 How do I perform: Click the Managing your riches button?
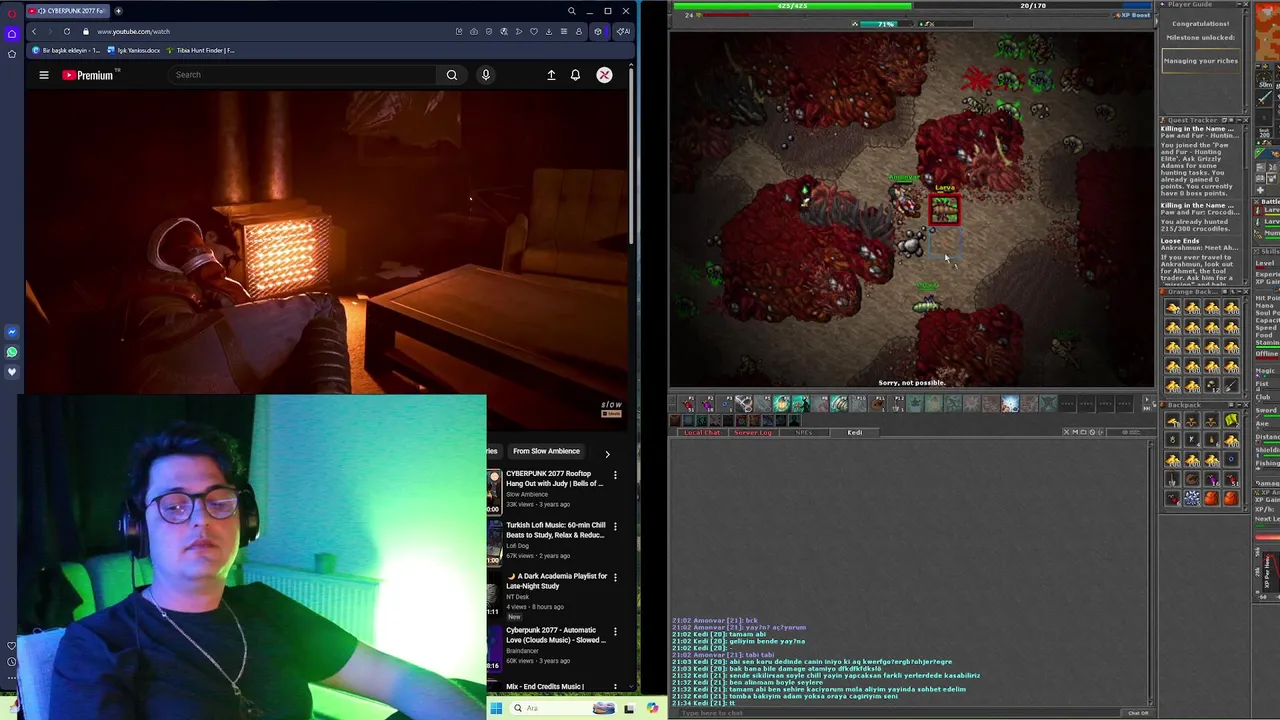click(1200, 61)
